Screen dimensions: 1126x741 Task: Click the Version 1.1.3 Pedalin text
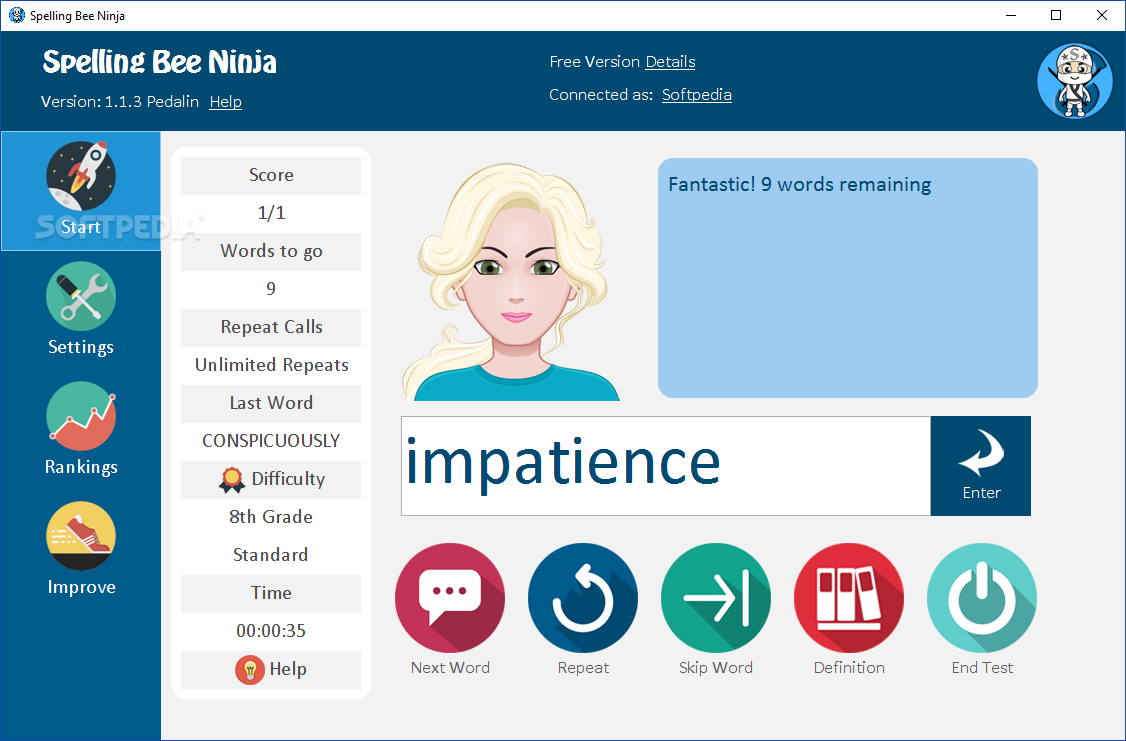(x=120, y=102)
